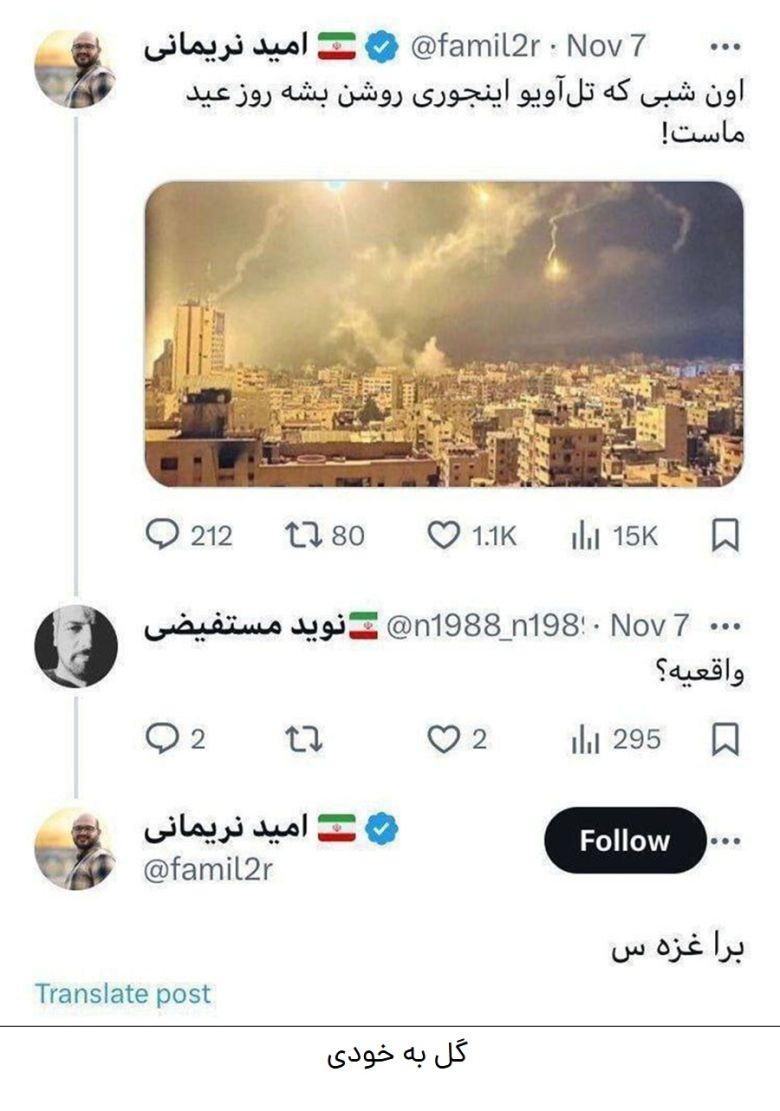Bookmark the comment by n1988_n198

coord(725,739)
